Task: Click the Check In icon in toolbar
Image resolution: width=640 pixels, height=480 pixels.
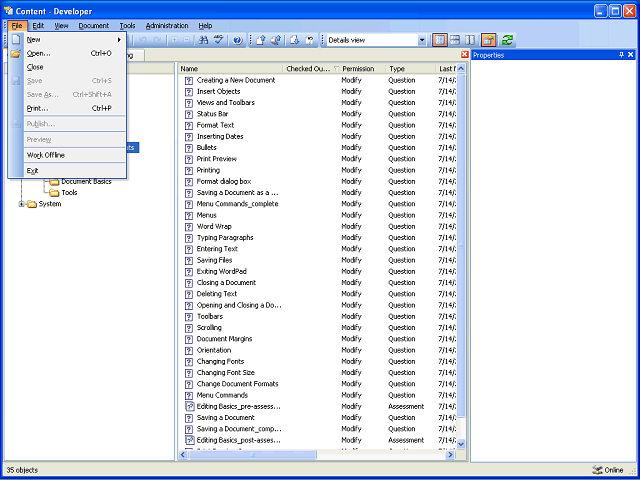Action: [x=261, y=40]
